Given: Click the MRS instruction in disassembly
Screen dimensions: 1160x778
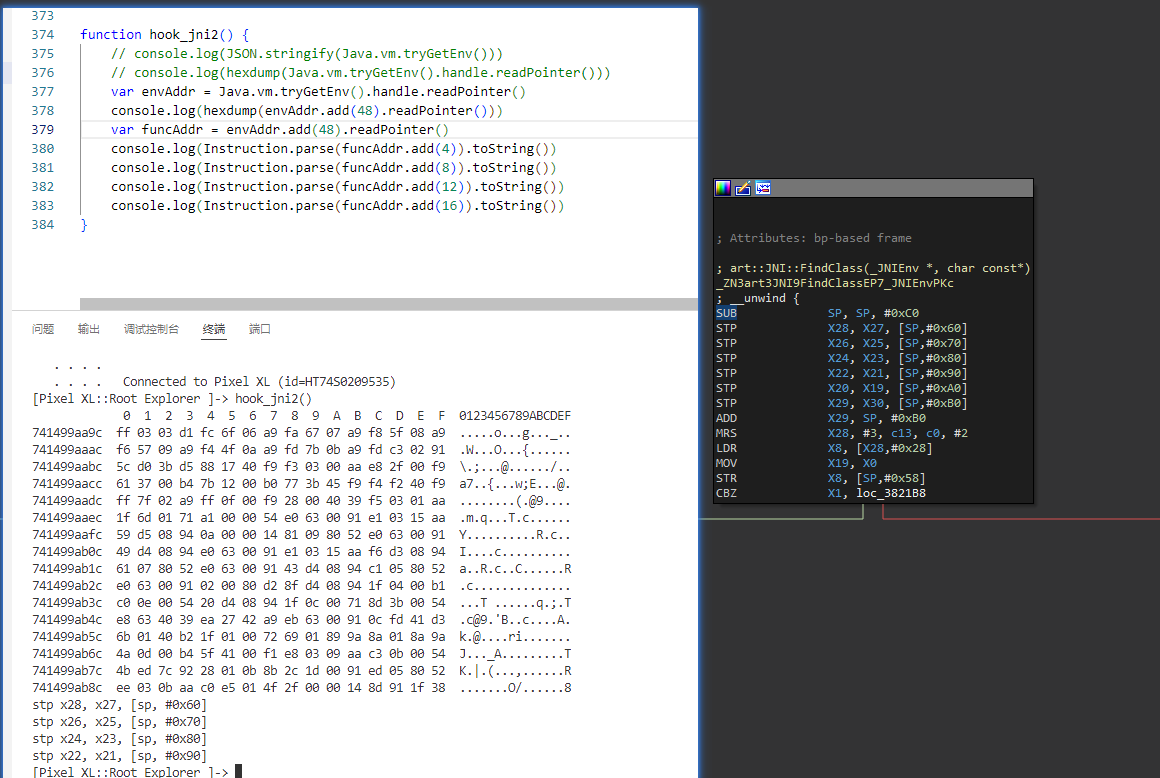Looking at the screenshot, I should [726, 433].
